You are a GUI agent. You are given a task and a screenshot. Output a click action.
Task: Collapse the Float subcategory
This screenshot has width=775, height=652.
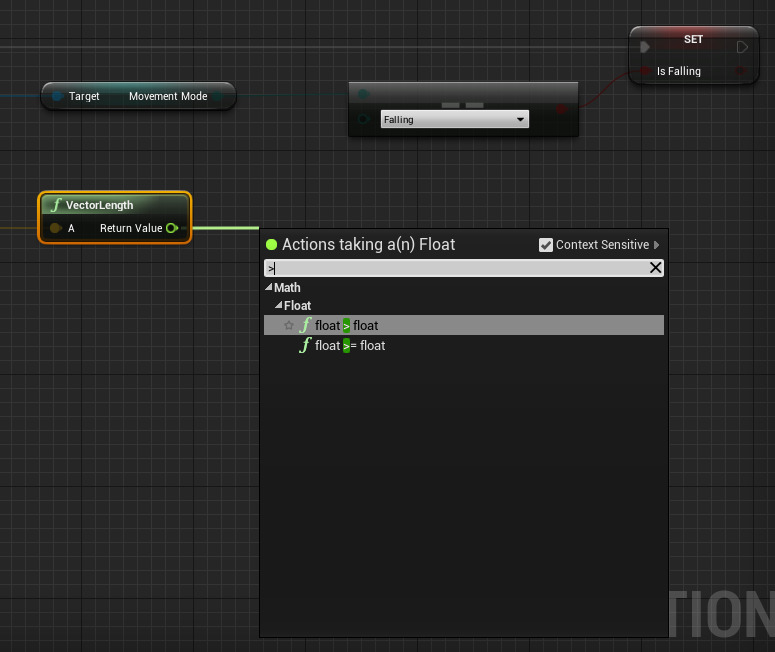[x=278, y=305]
